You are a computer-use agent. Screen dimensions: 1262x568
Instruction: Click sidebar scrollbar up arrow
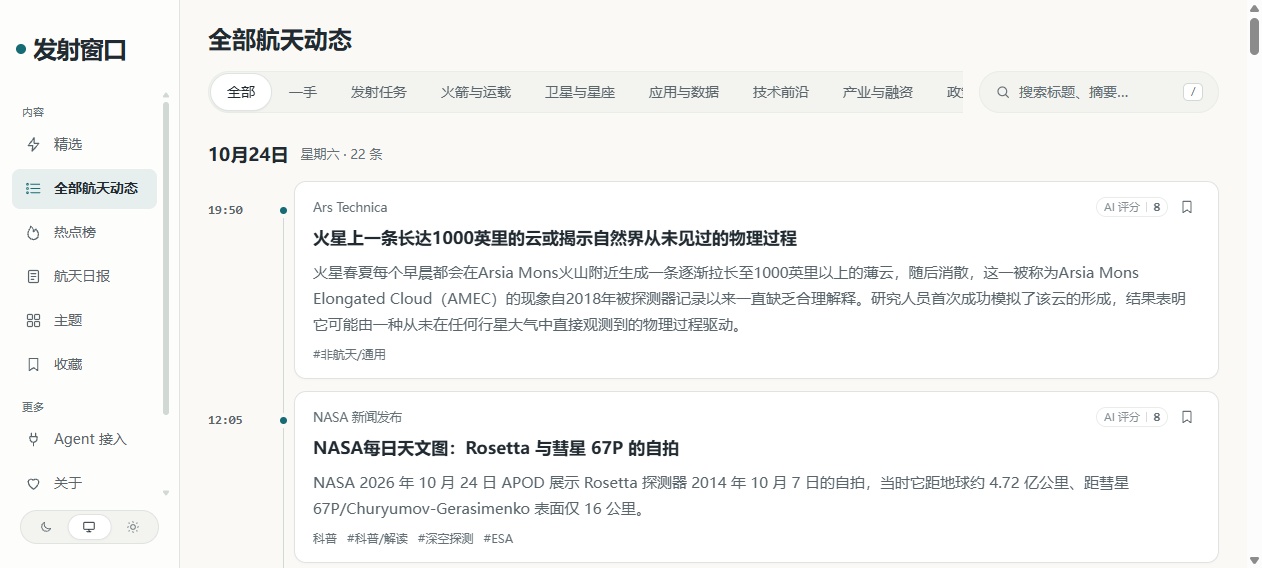pos(166,95)
